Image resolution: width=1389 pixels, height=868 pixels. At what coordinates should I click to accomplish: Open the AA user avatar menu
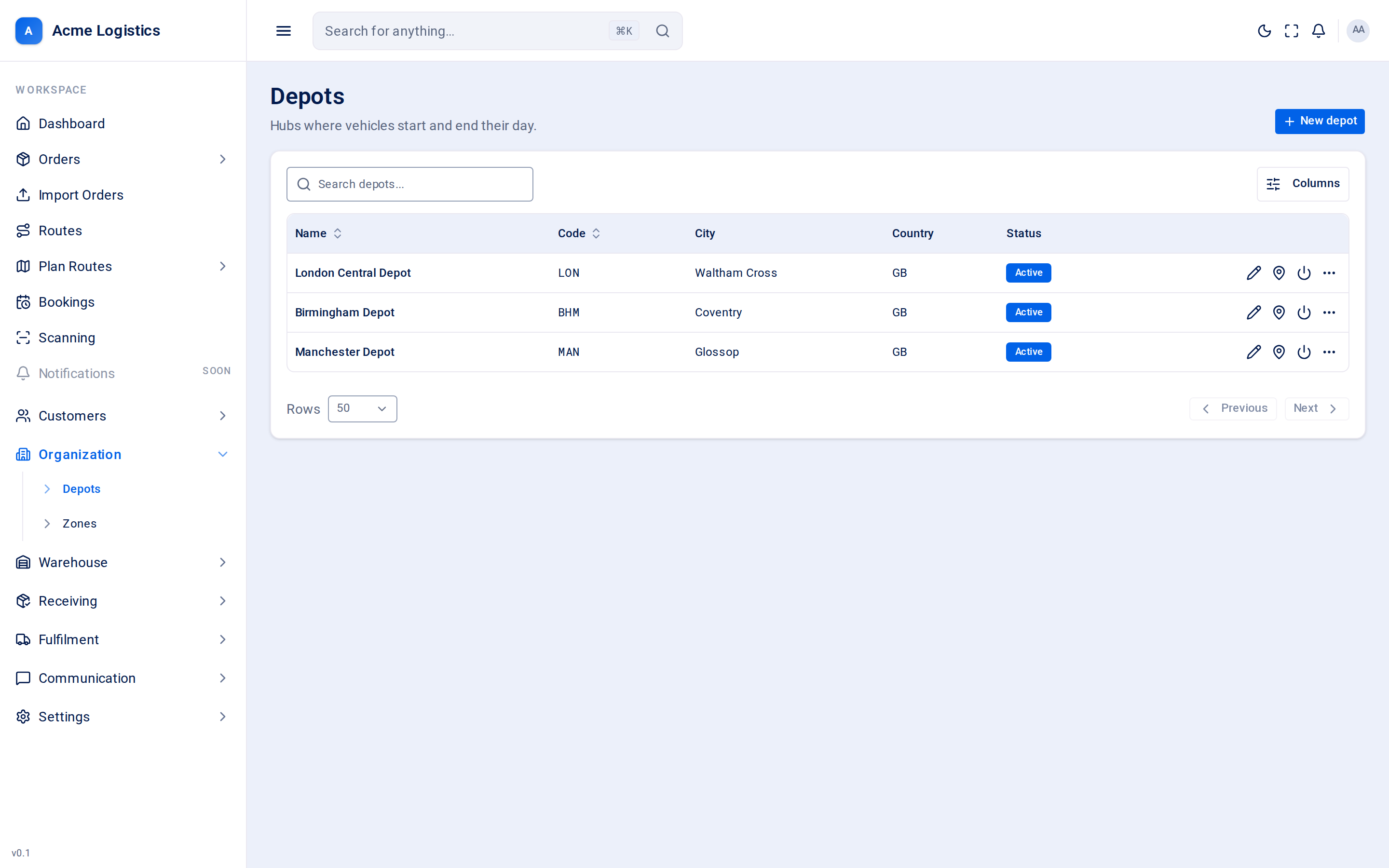(1358, 30)
